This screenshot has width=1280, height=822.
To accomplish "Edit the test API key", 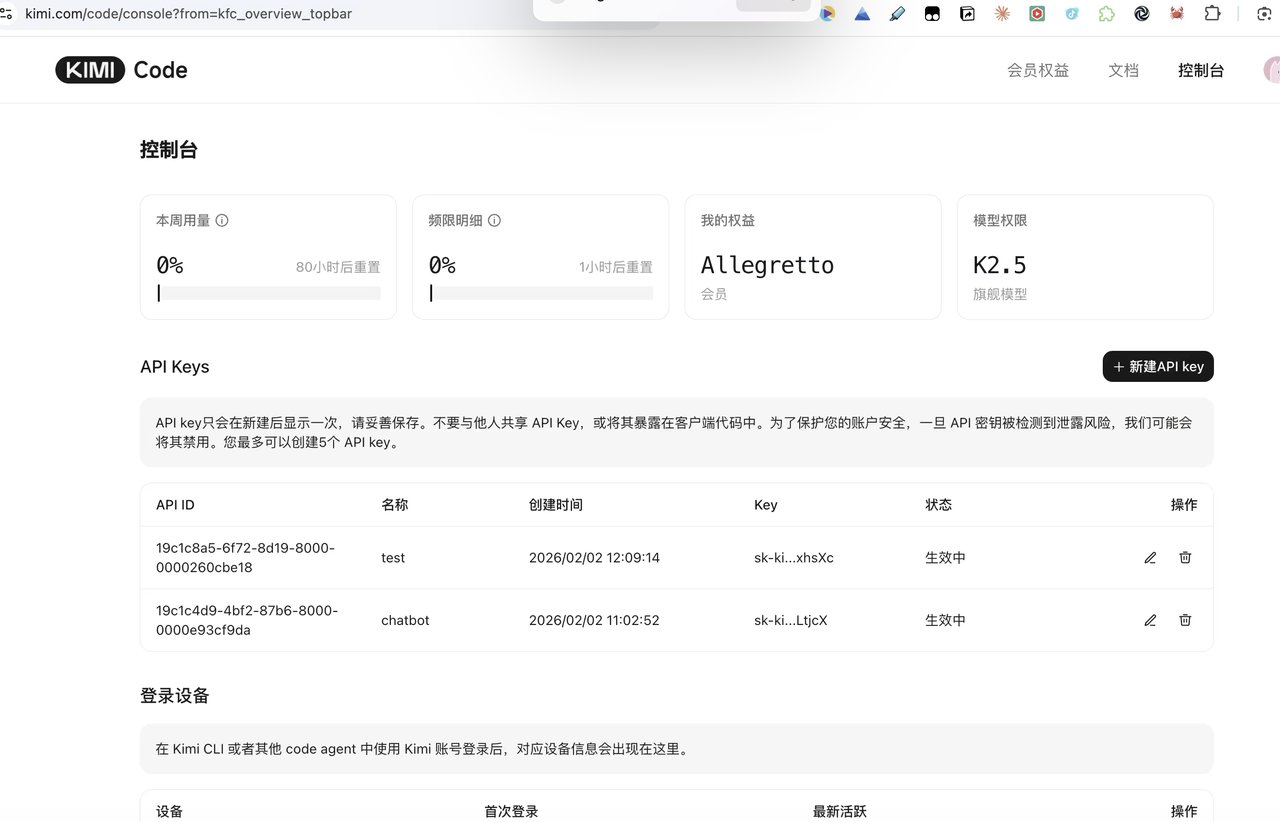I will 1150,558.
